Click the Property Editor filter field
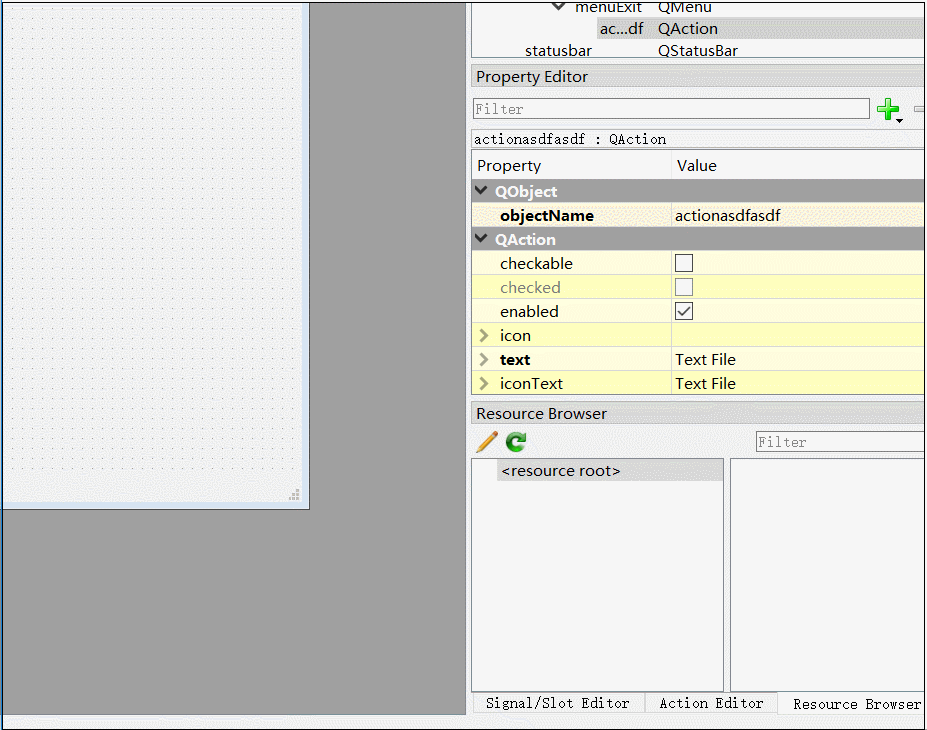Screen dimensions: 927x730 (x=670, y=108)
